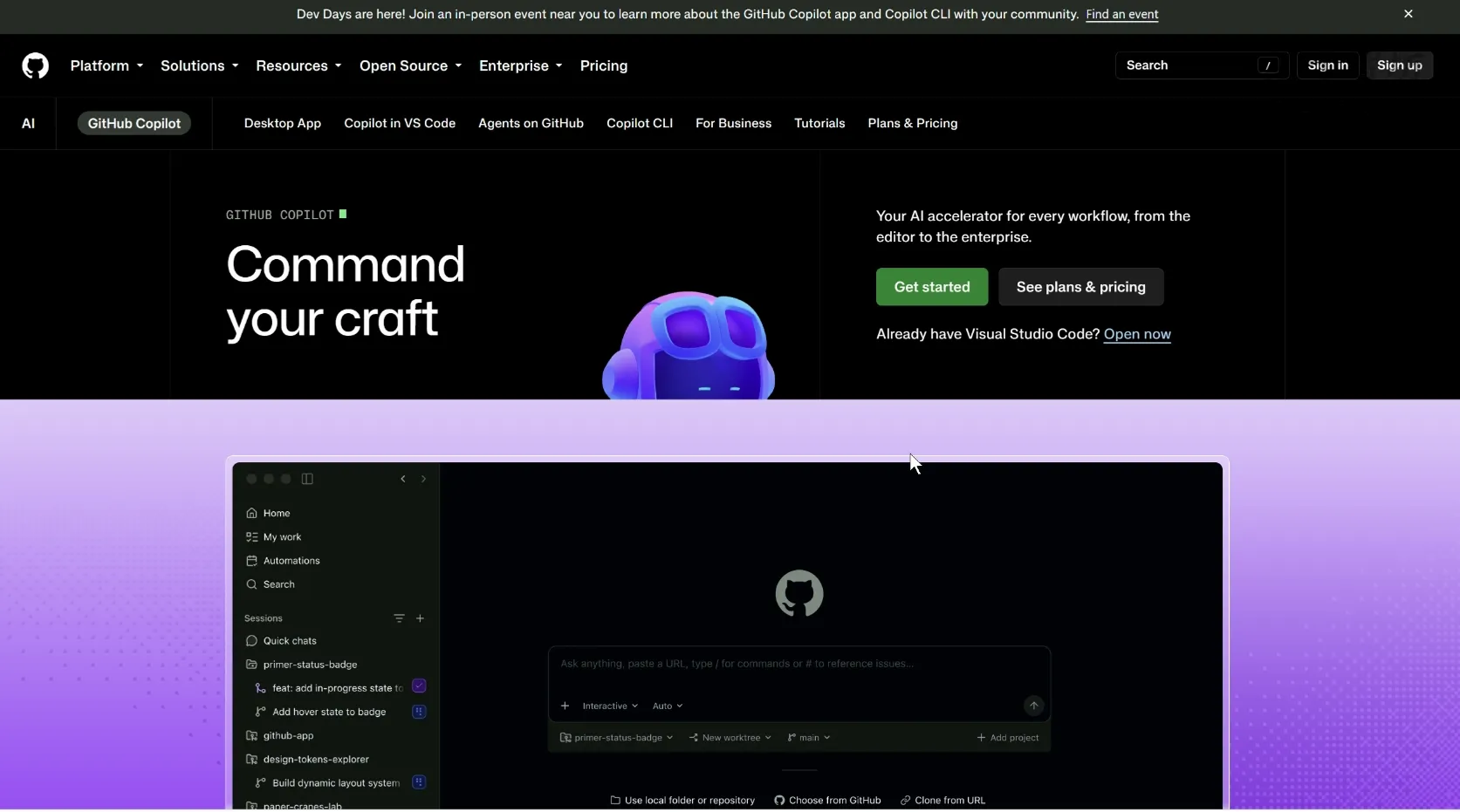
Task: Click the forward chevron in app preview
Action: pos(424,479)
